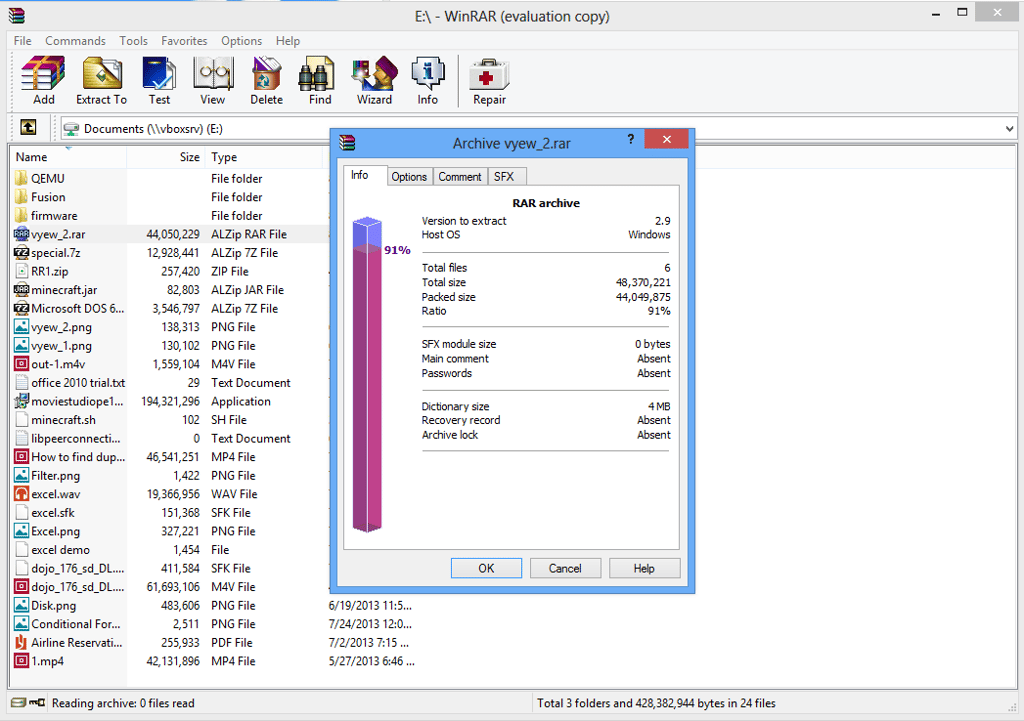Click the 1.mp4 video file icon
The image size is (1024, 721).
point(22,661)
